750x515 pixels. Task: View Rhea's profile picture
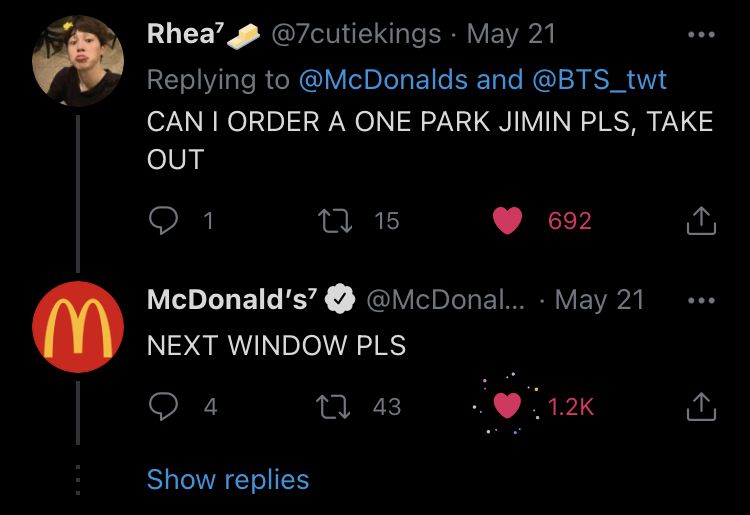78,61
